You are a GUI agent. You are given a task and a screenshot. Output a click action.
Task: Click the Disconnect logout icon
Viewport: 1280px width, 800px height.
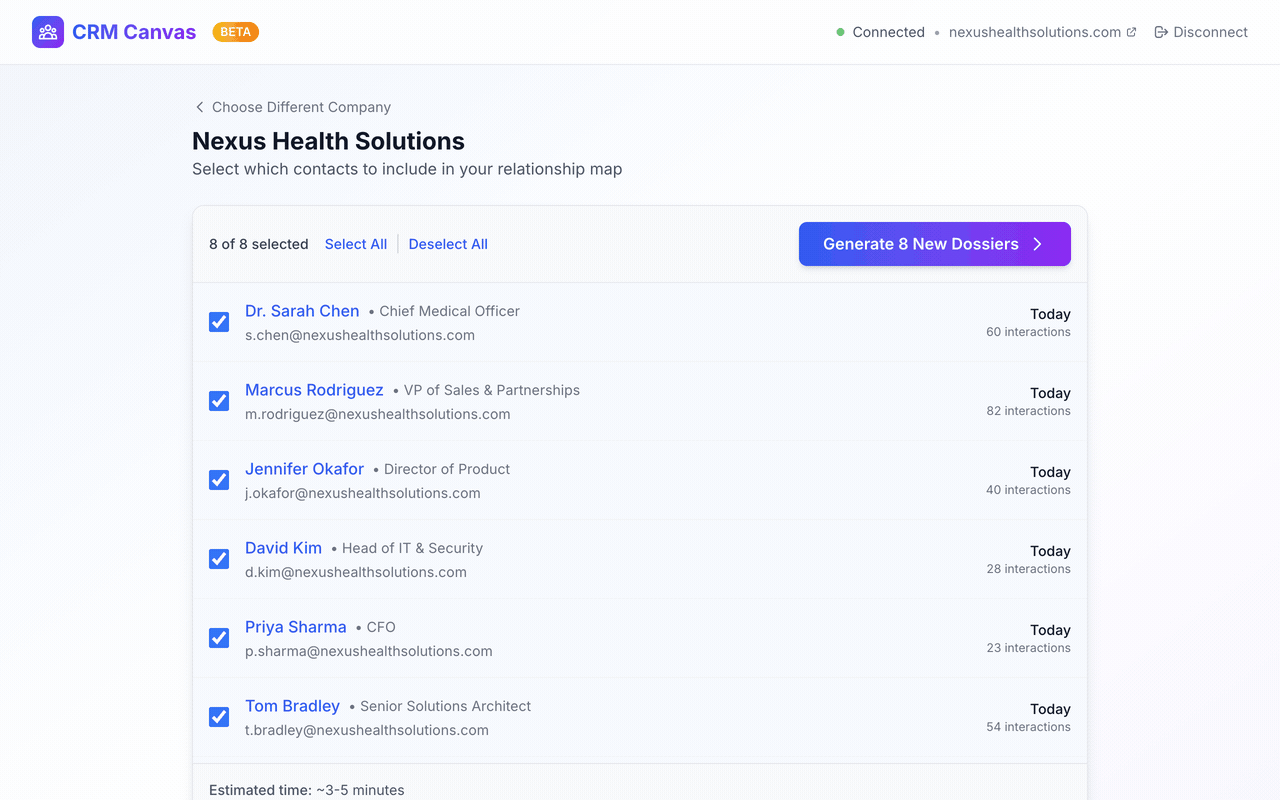1160,31
